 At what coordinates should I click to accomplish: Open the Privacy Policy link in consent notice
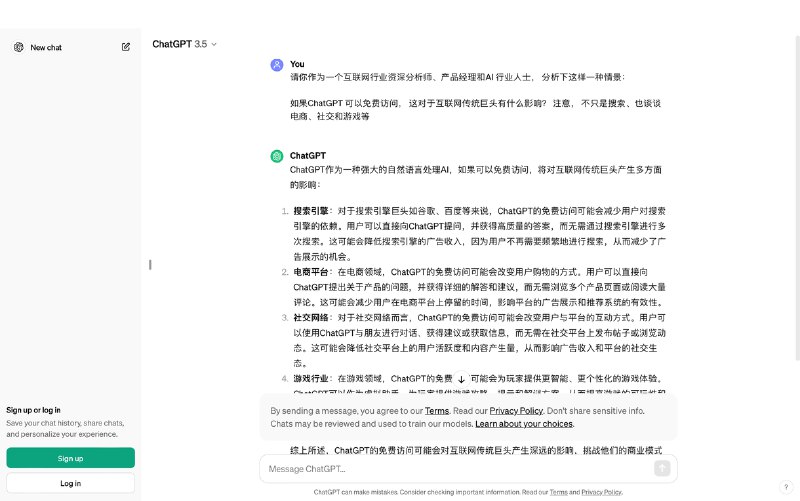(516, 411)
